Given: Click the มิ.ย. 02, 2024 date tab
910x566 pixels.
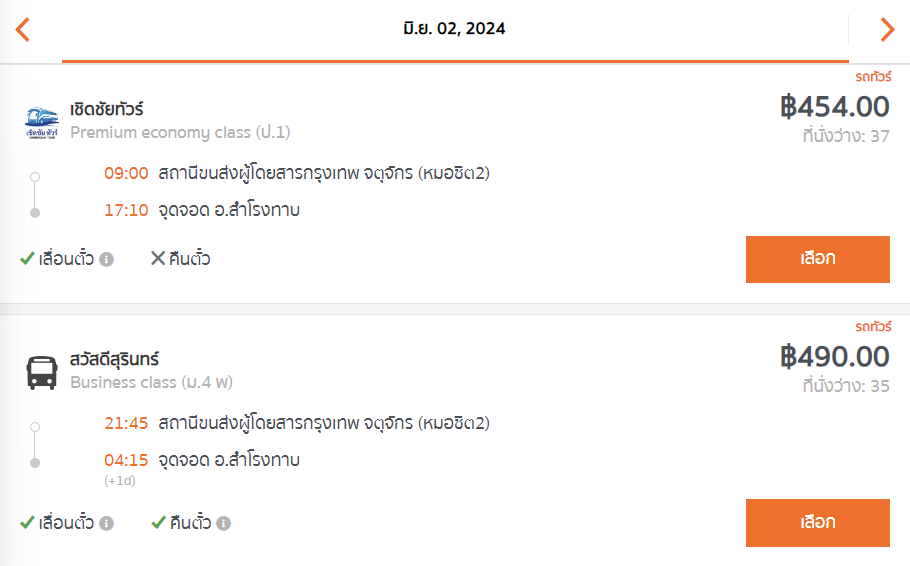Looking at the screenshot, I should click(x=455, y=29).
